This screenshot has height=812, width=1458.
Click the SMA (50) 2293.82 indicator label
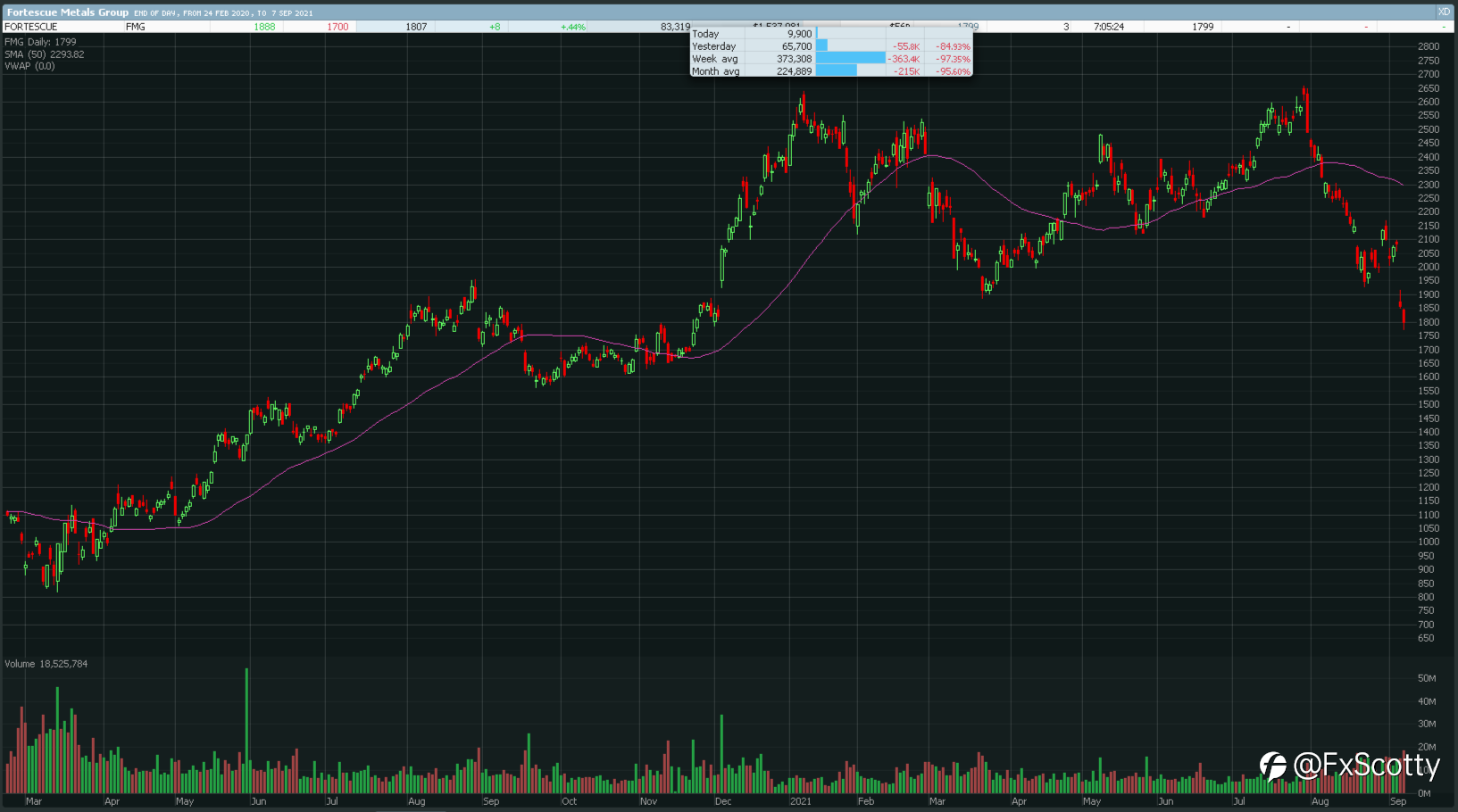[x=45, y=54]
